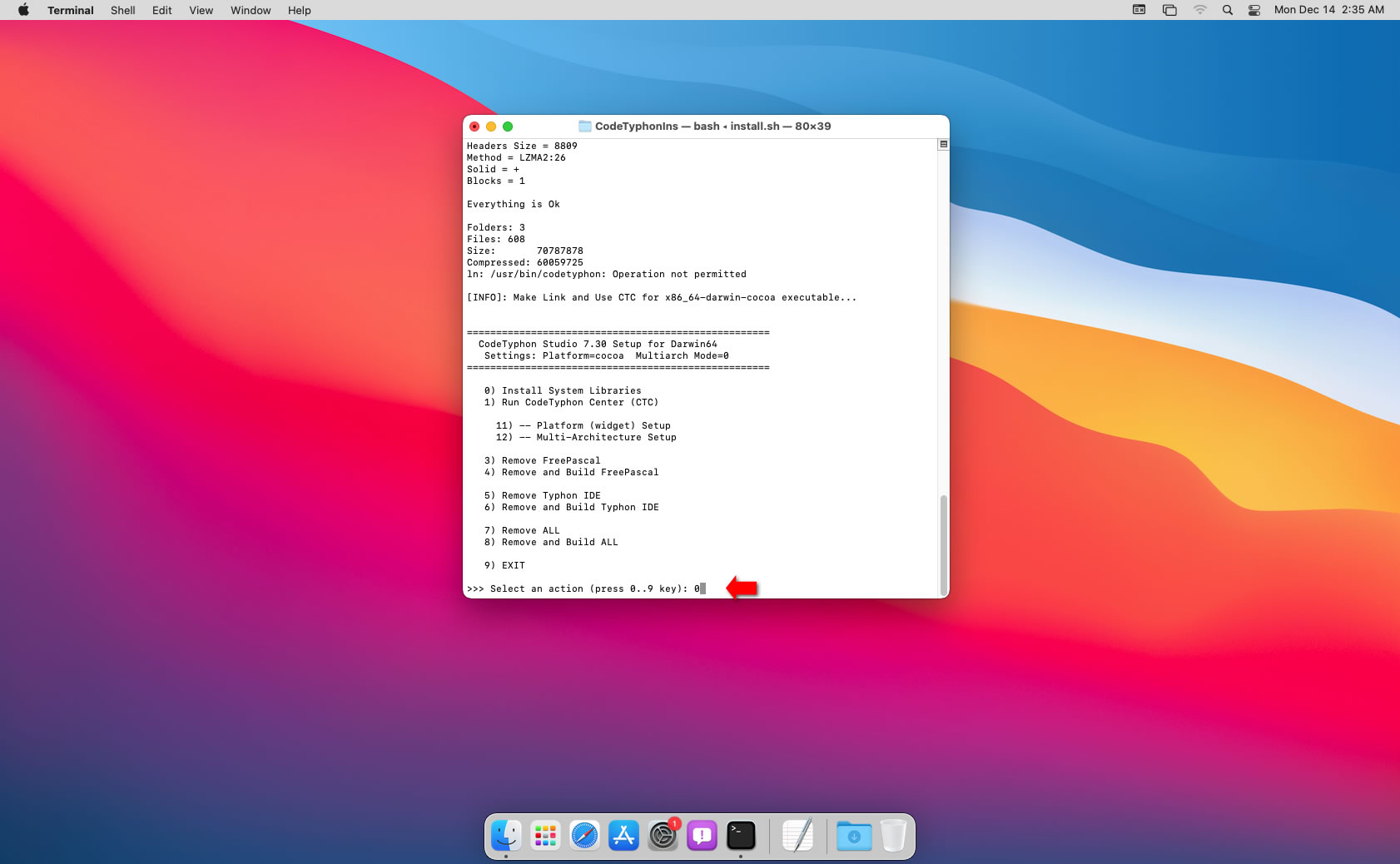
Task: Zoom the Terminal window with green button
Action: [508, 127]
